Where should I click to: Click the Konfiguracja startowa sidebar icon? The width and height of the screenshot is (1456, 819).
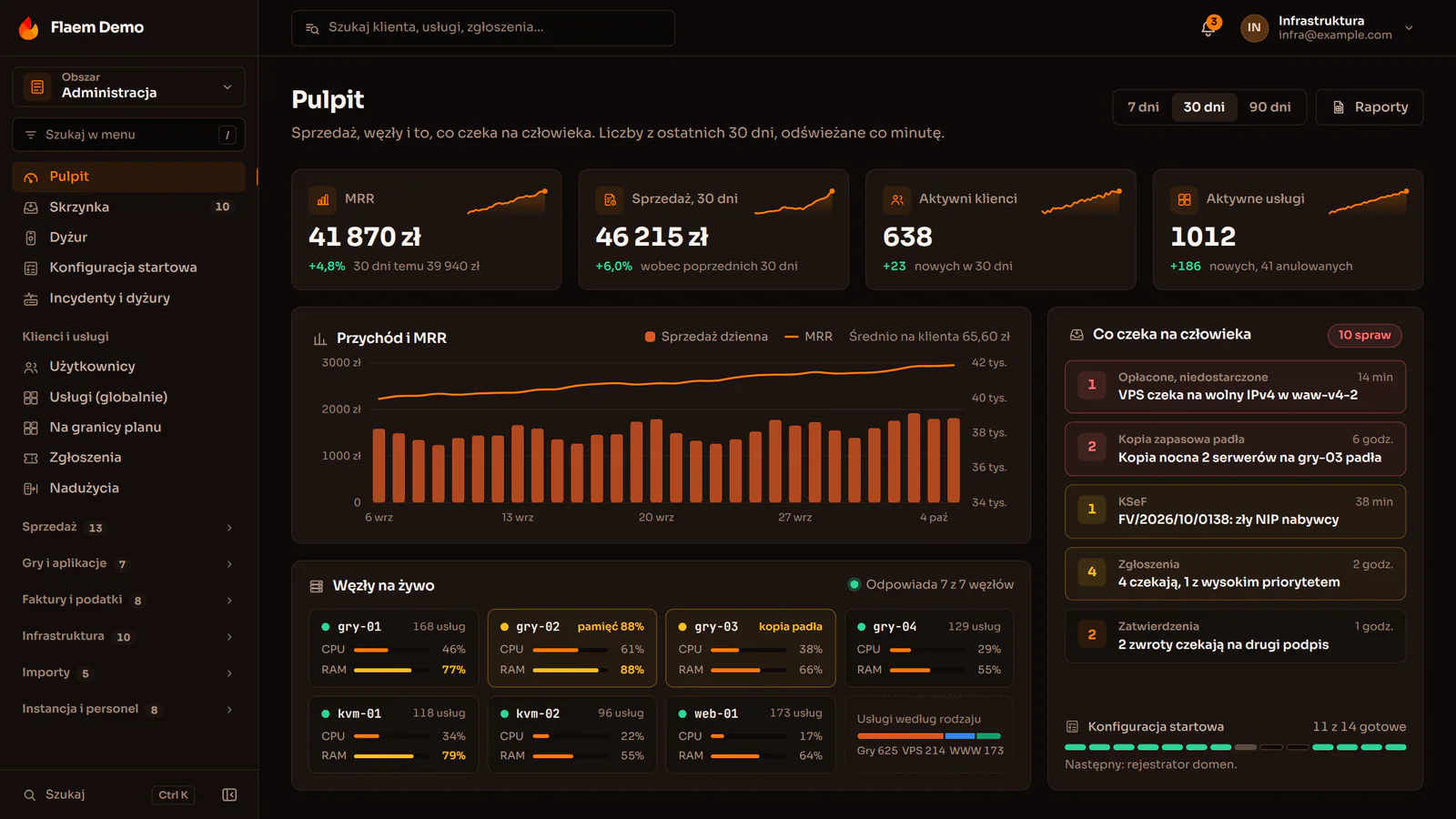(x=31, y=268)
